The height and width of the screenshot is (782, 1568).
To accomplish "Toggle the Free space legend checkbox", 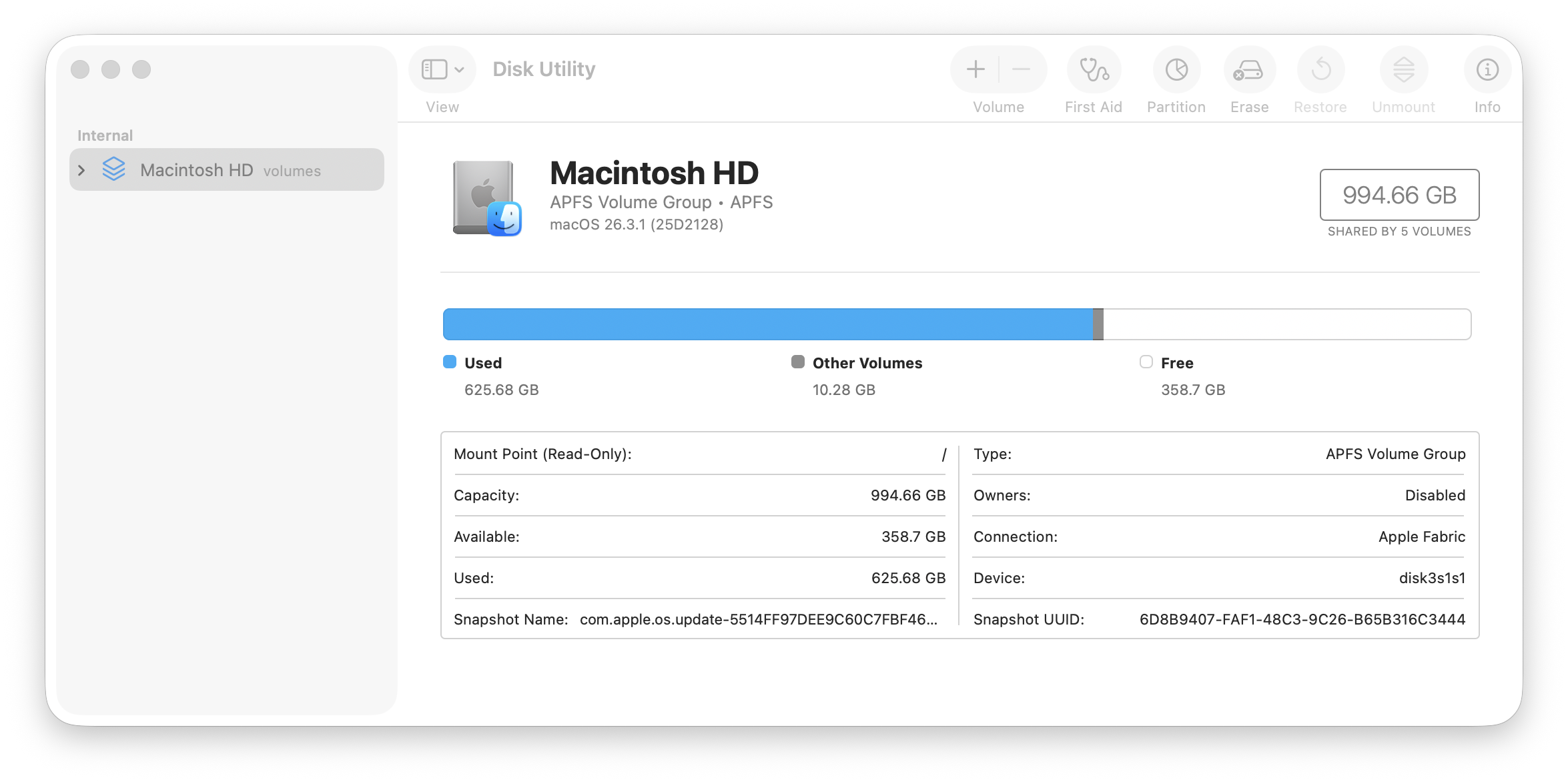I will (1146, 362).
